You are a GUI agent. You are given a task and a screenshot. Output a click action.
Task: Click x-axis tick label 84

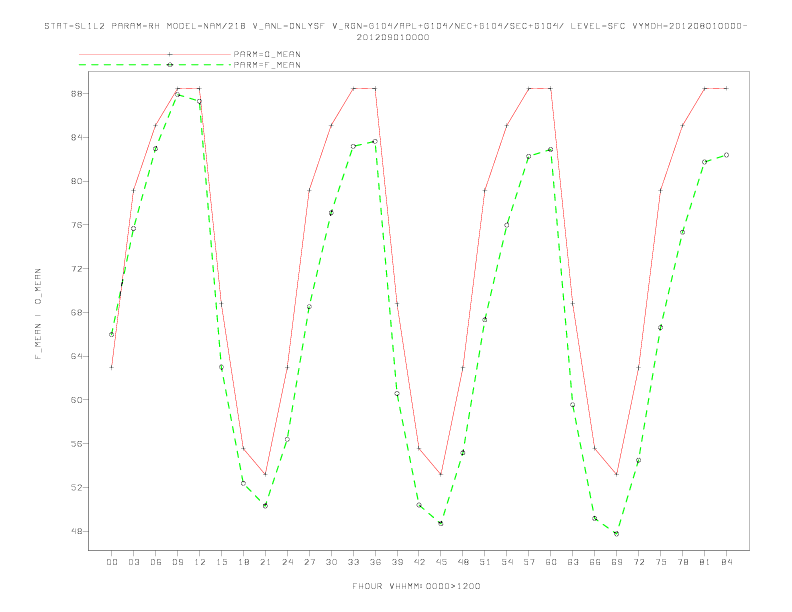tap(726, 562)
